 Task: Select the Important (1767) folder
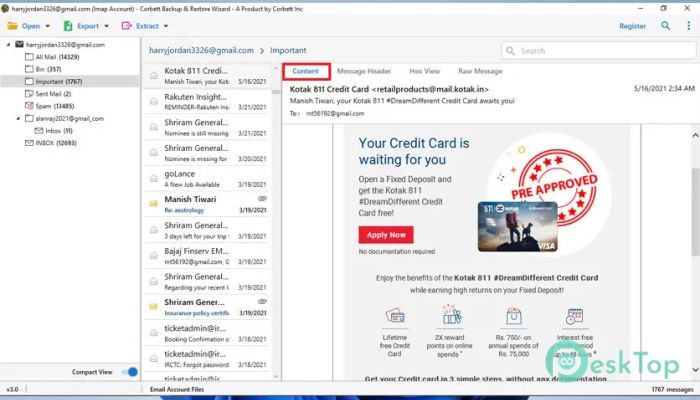pyautogui.click(x=70, y=81)
